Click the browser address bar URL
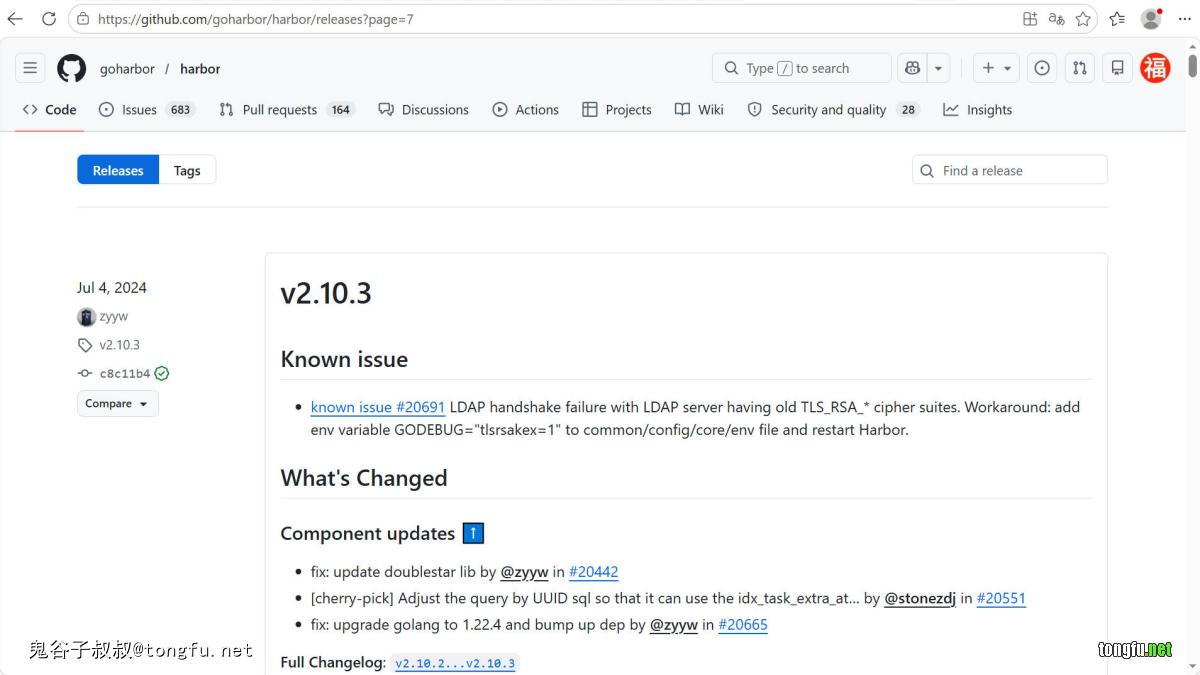 coord(255,19)
